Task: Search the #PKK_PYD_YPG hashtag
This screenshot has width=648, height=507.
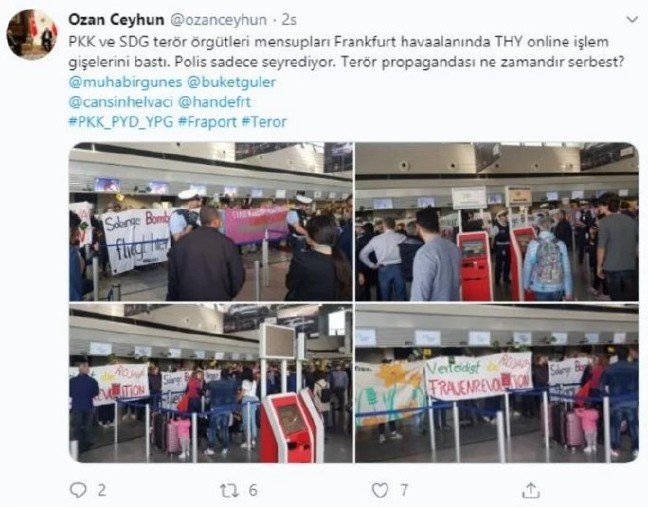Action: tap(121, 122)
